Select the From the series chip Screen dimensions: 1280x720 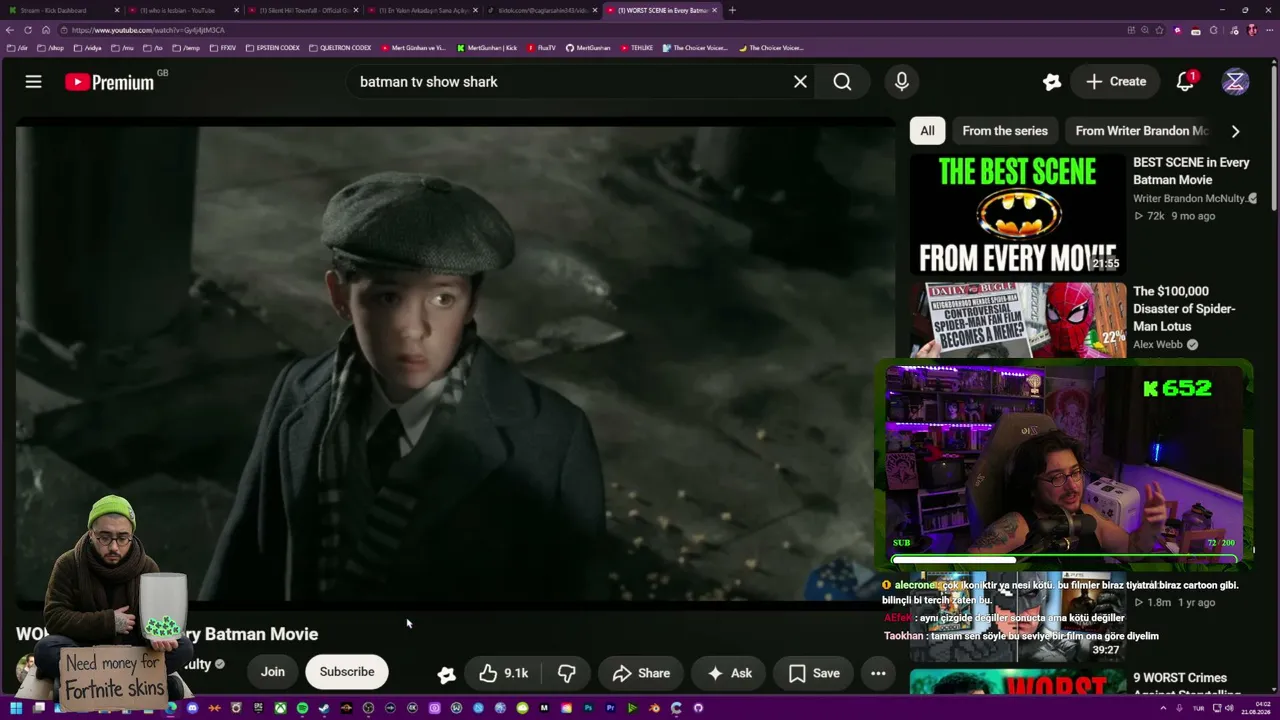pos(1005,131)
